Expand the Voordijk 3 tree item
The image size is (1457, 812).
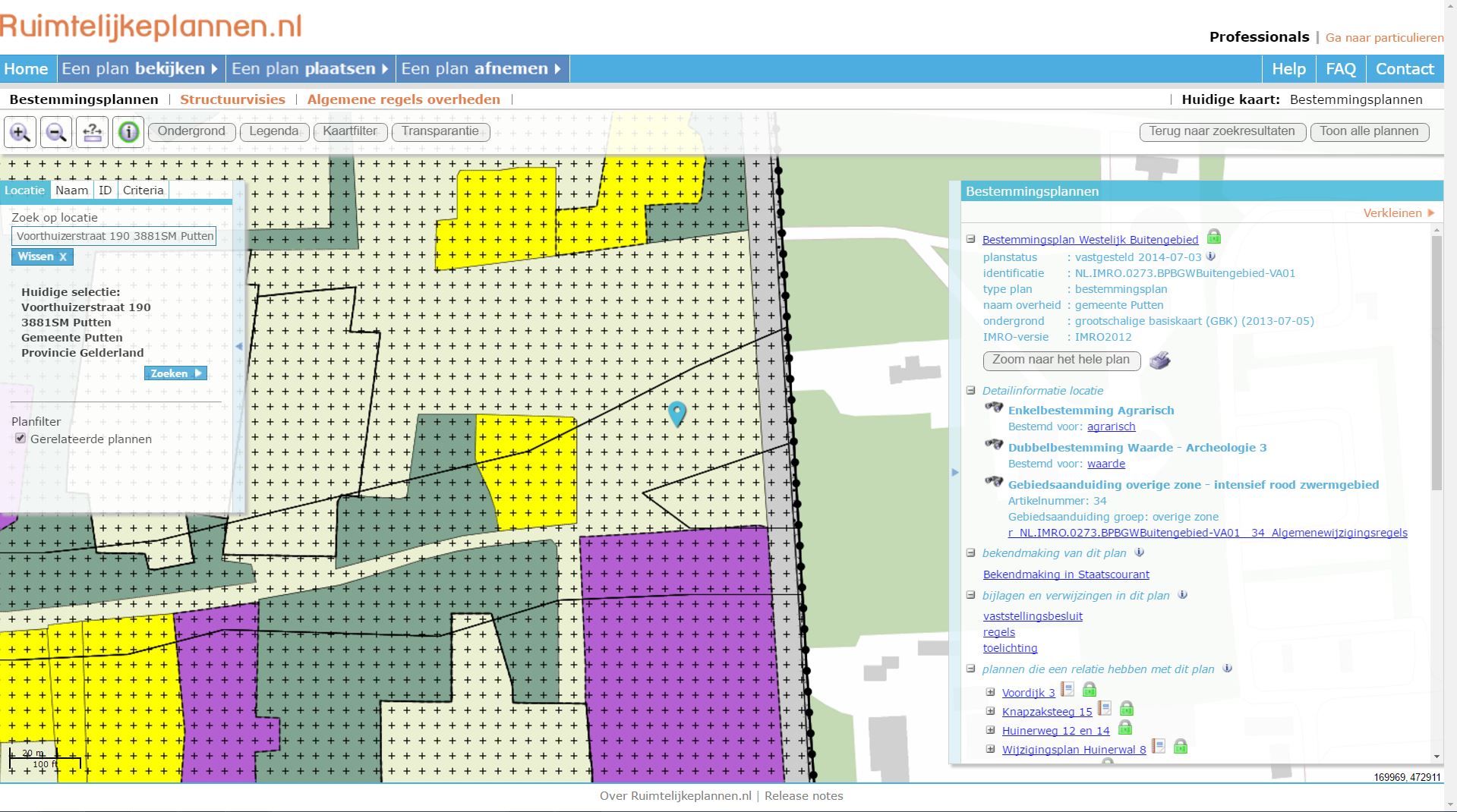pos(990,692)
